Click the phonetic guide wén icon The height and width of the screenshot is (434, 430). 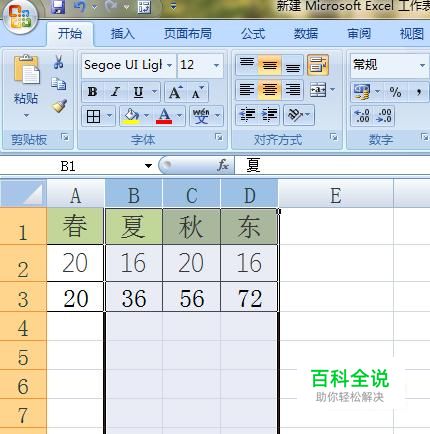(201, 116)
